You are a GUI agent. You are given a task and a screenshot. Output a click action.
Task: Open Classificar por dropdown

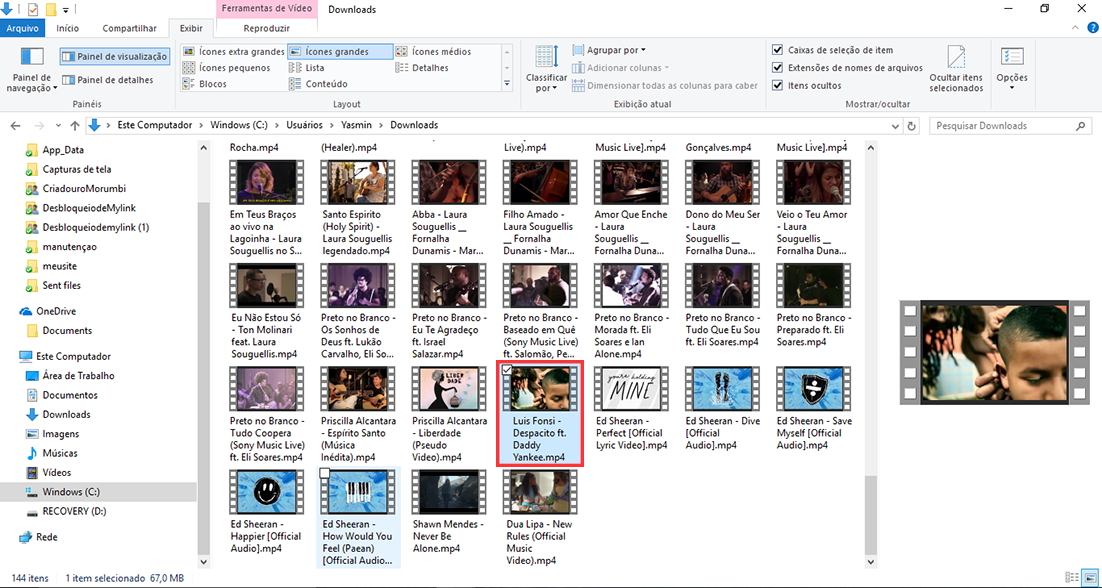click(x=546, y=69)
